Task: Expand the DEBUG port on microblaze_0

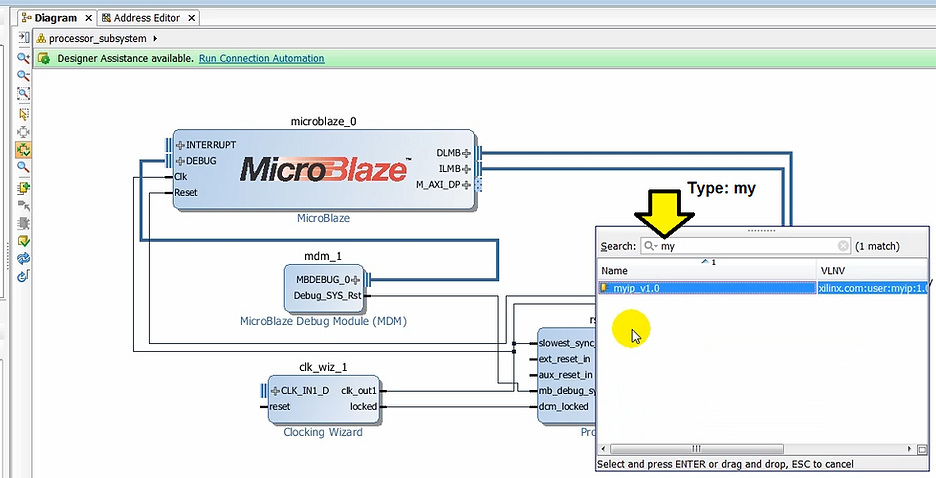Action: click(181, 161)
